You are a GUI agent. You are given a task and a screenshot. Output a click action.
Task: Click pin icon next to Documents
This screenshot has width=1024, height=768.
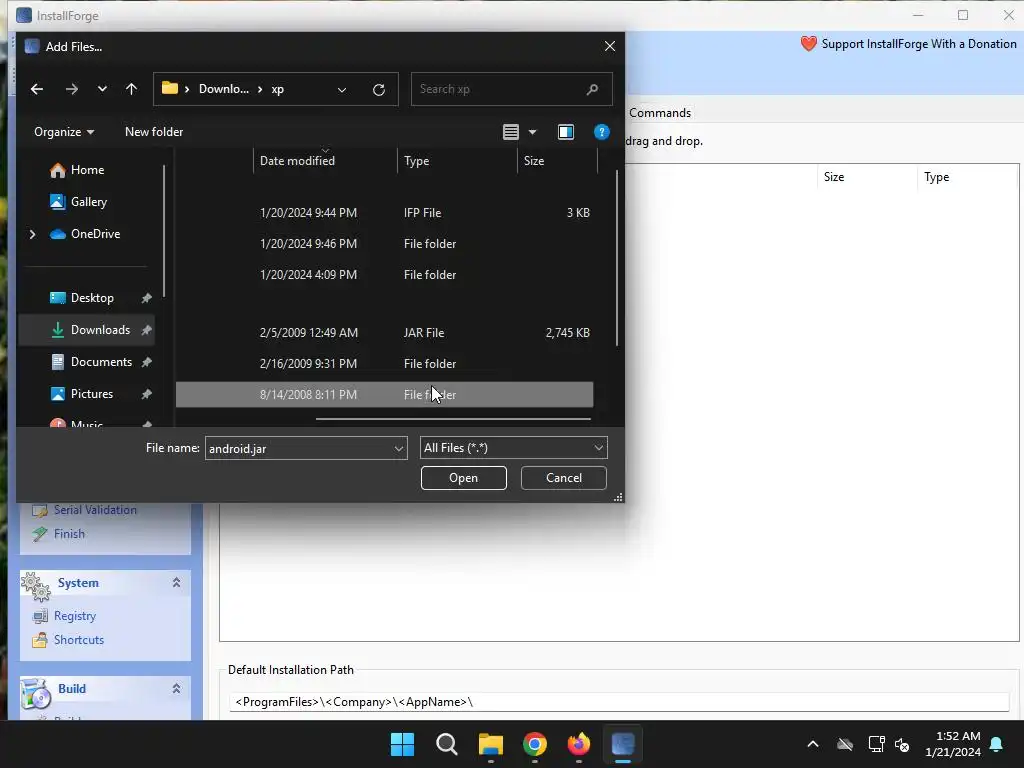pyautogui.click(x=146, y=362)
